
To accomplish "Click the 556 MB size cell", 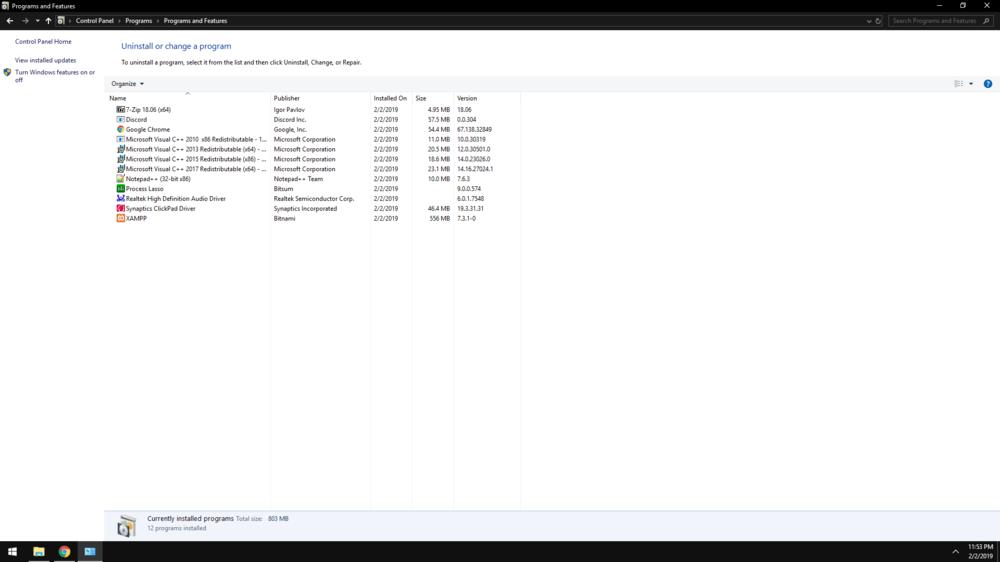I will pos(439,218).
